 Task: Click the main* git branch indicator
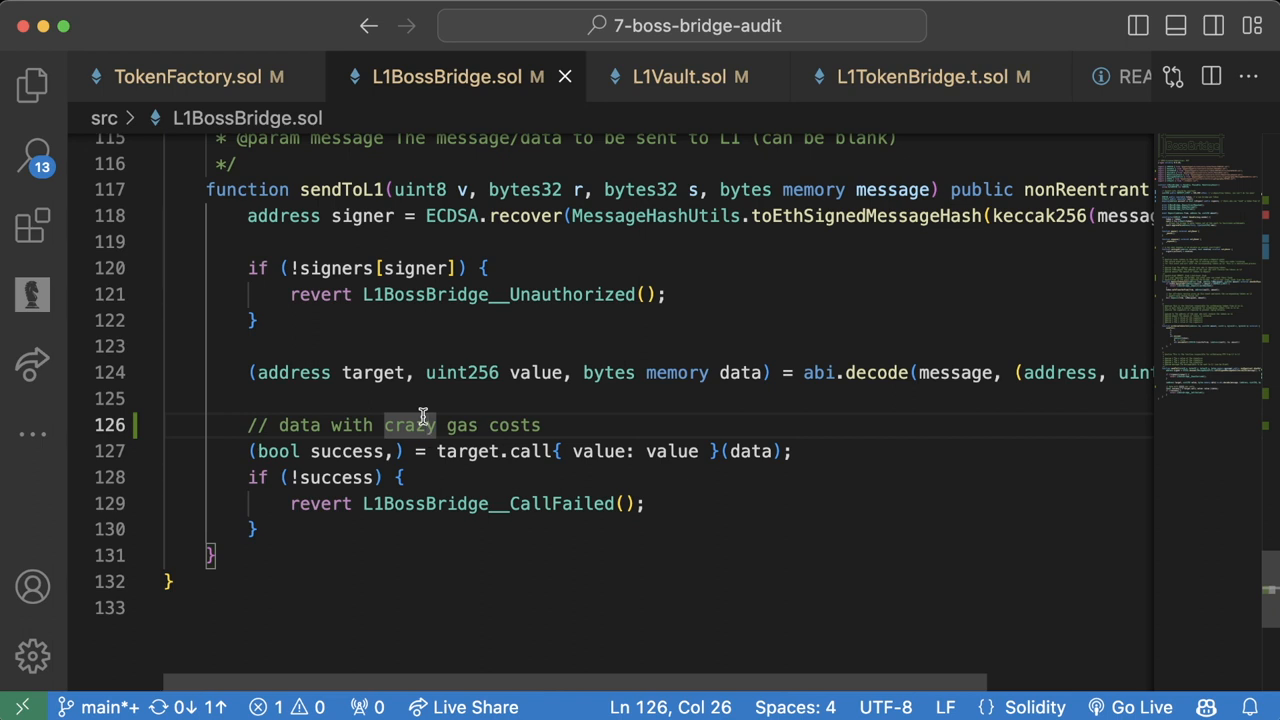click(98, 707)
